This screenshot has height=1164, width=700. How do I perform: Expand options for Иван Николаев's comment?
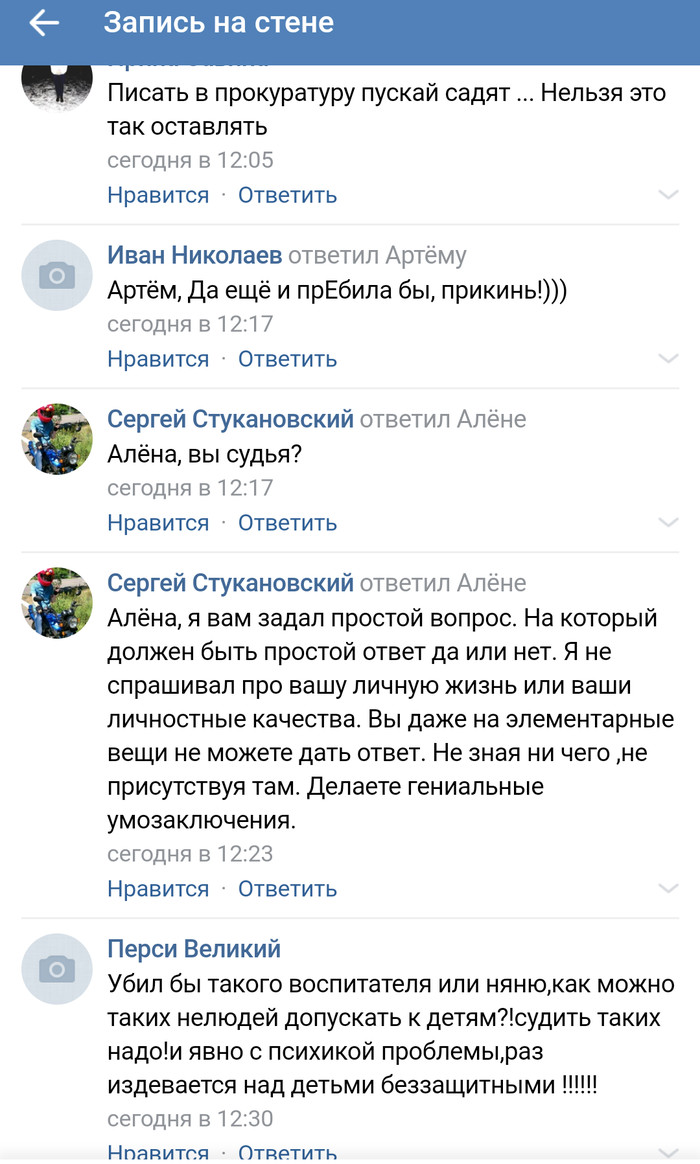tap(668, 359)
